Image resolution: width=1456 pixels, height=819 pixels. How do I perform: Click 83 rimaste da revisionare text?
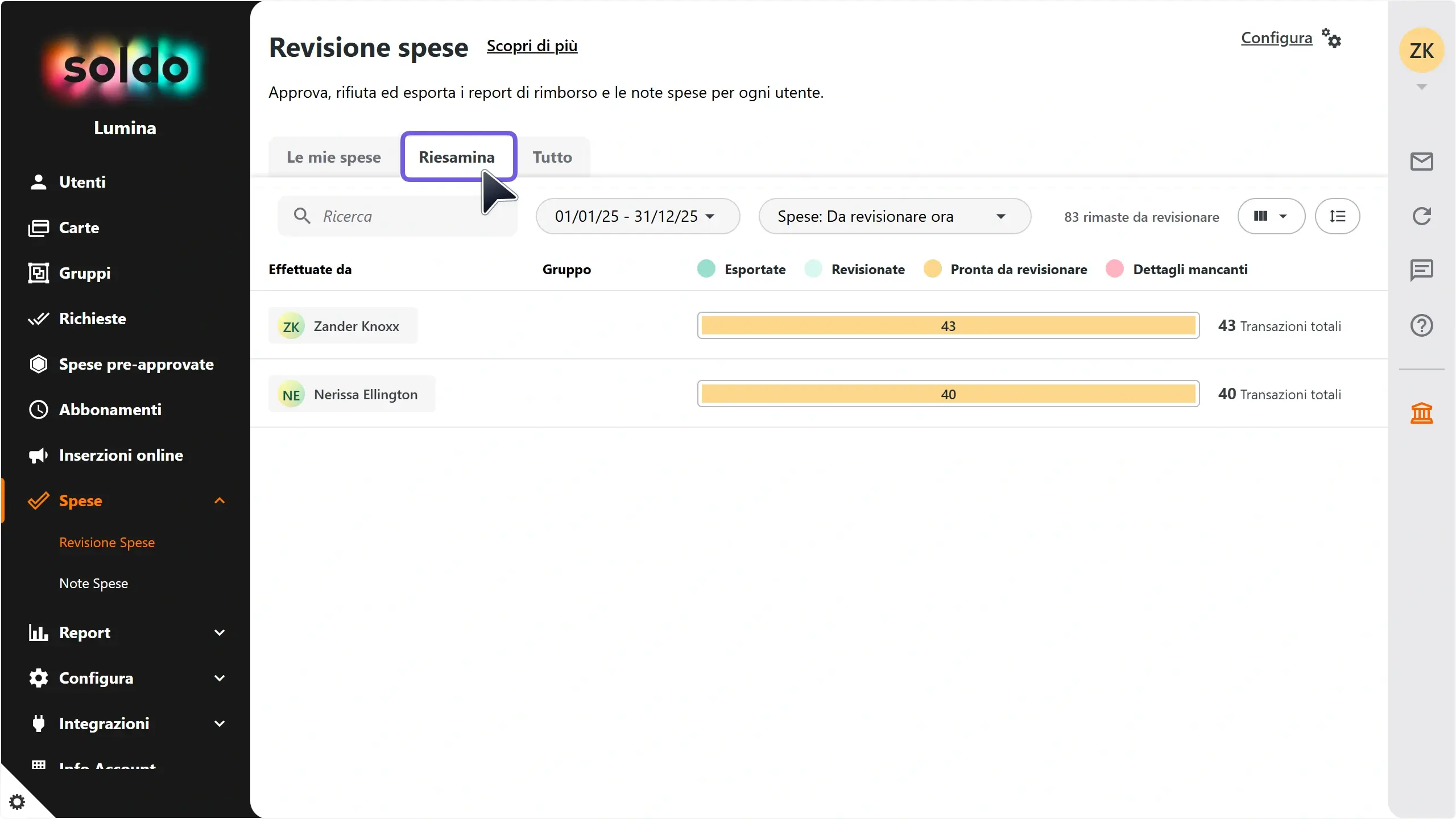point(1141,217)
